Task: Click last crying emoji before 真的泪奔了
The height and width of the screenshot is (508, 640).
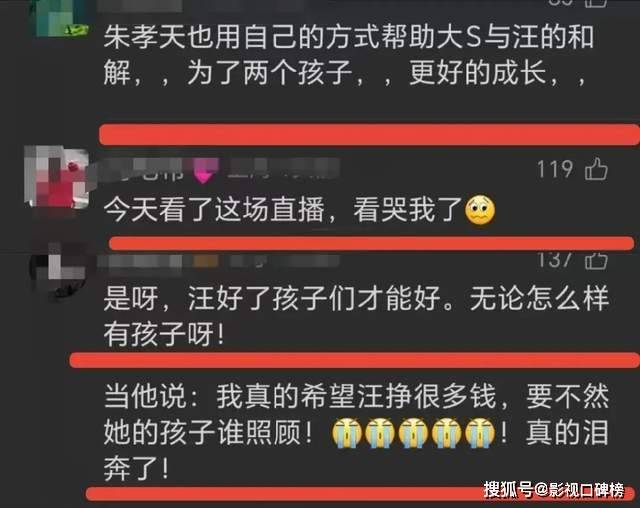Action: (x=480, y=433)
